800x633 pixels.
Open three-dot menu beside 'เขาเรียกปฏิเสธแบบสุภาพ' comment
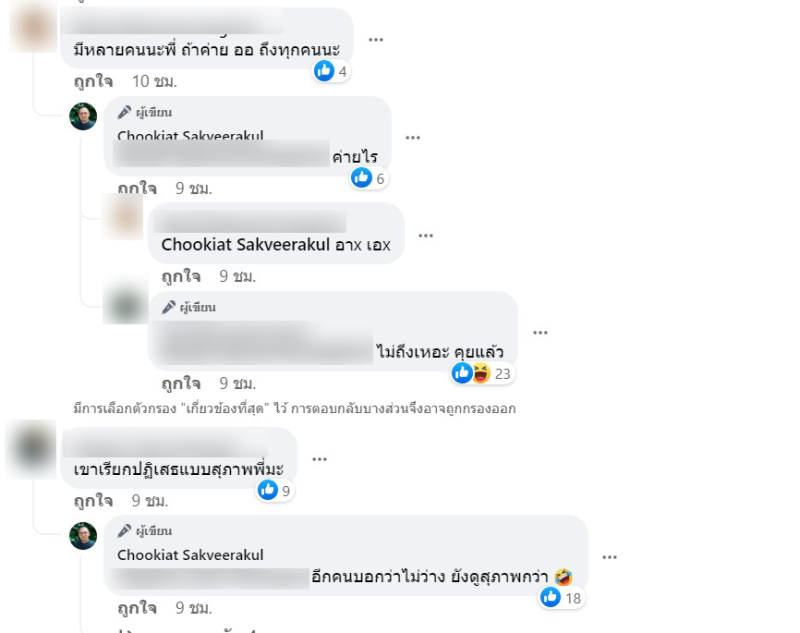coord(319,459)
